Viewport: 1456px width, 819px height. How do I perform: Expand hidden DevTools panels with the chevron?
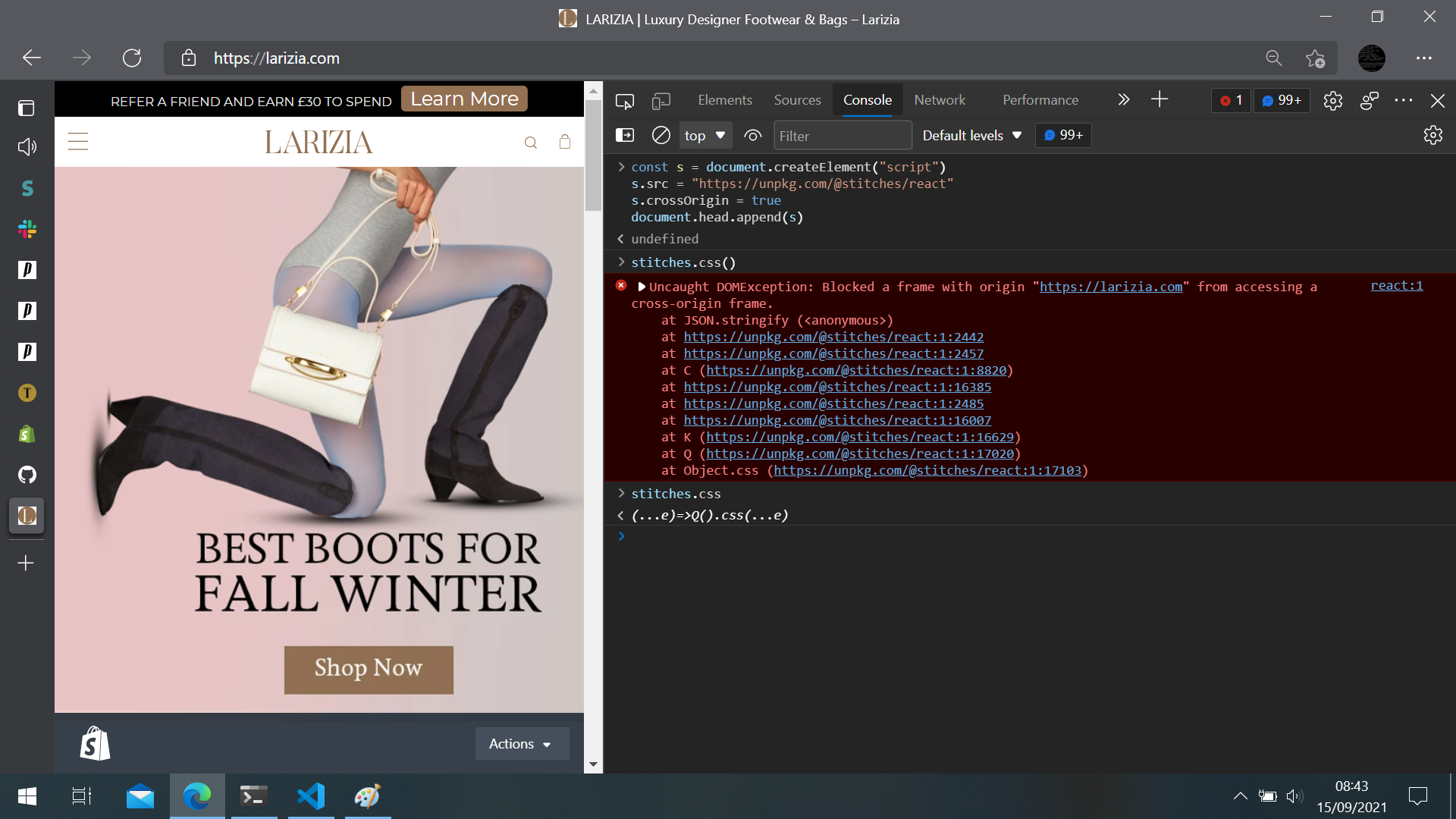1123,99
